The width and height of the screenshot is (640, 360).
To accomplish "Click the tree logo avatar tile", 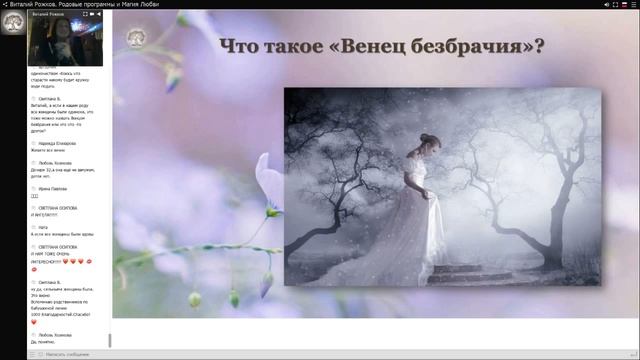I will [13, 22].
